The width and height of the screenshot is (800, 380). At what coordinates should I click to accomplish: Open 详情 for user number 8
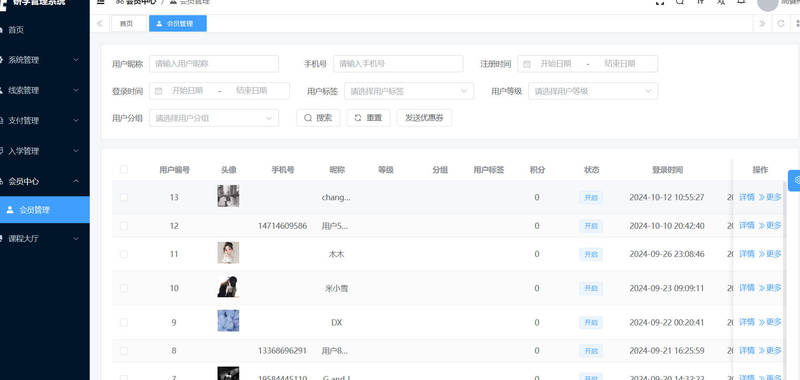tap(747, 350)
